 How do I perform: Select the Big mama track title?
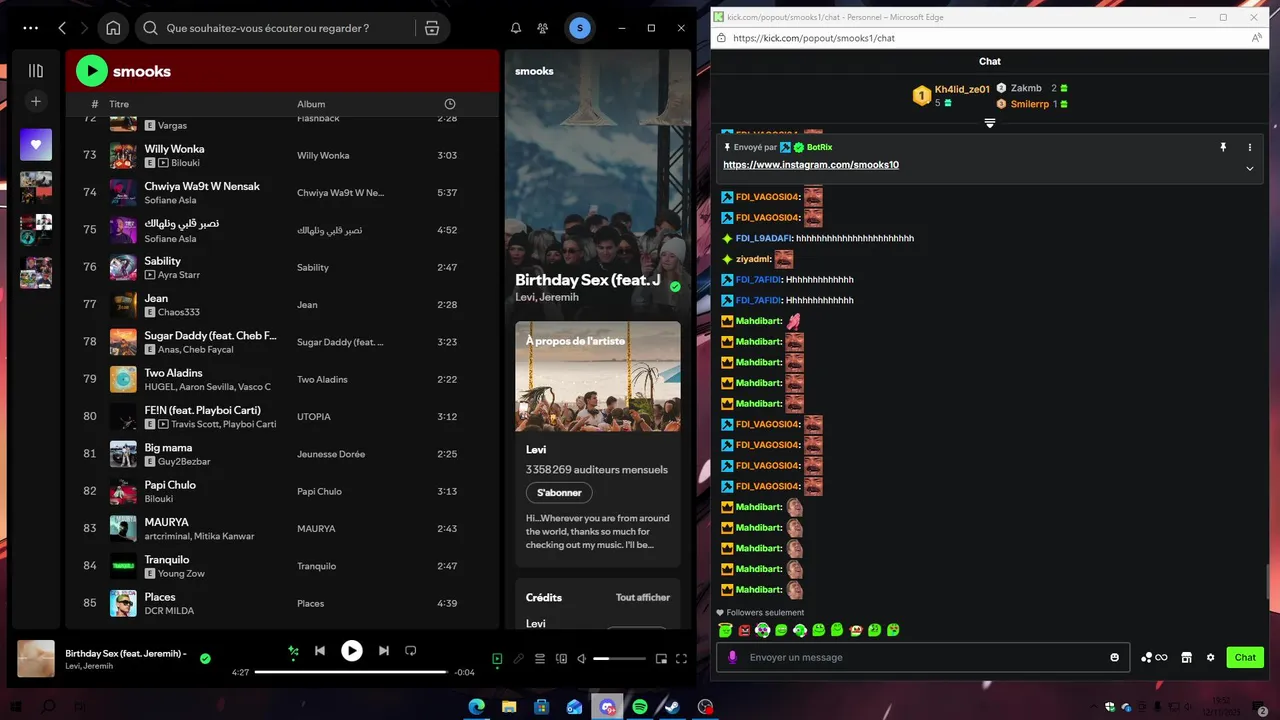pyautogui.click(x=168, y=448)
